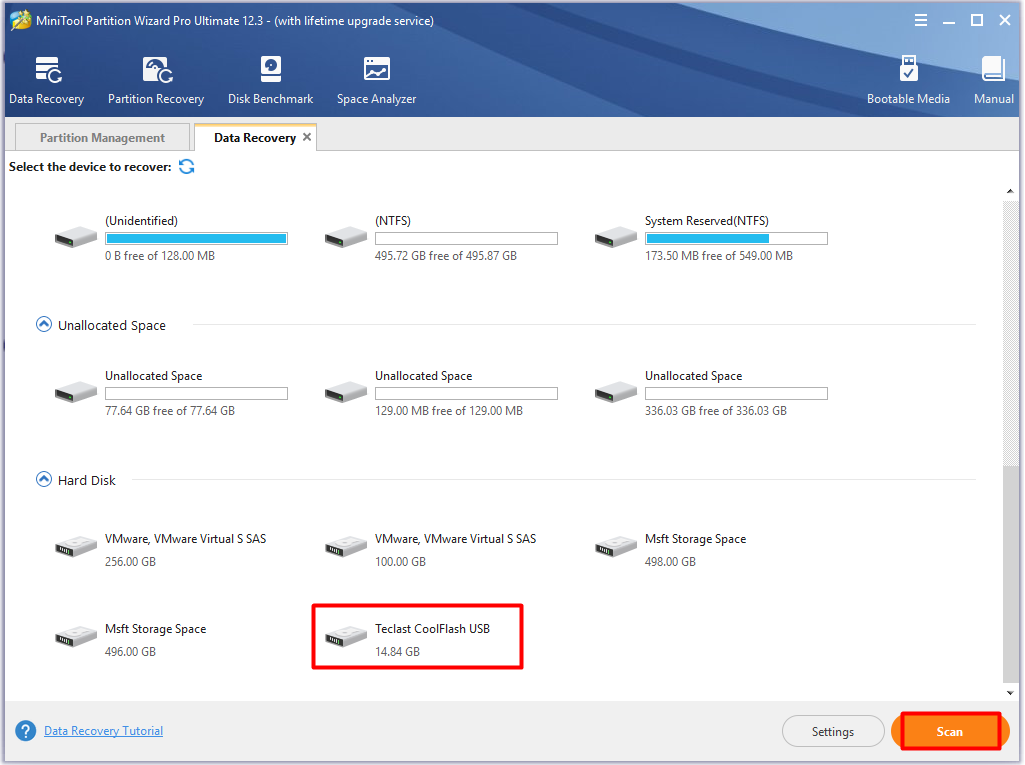Select the Teclast CoolFlash USB disk icon
The width and height of the screenshot is (1025, 765).
pyautogui.click(x=346, y=637)
